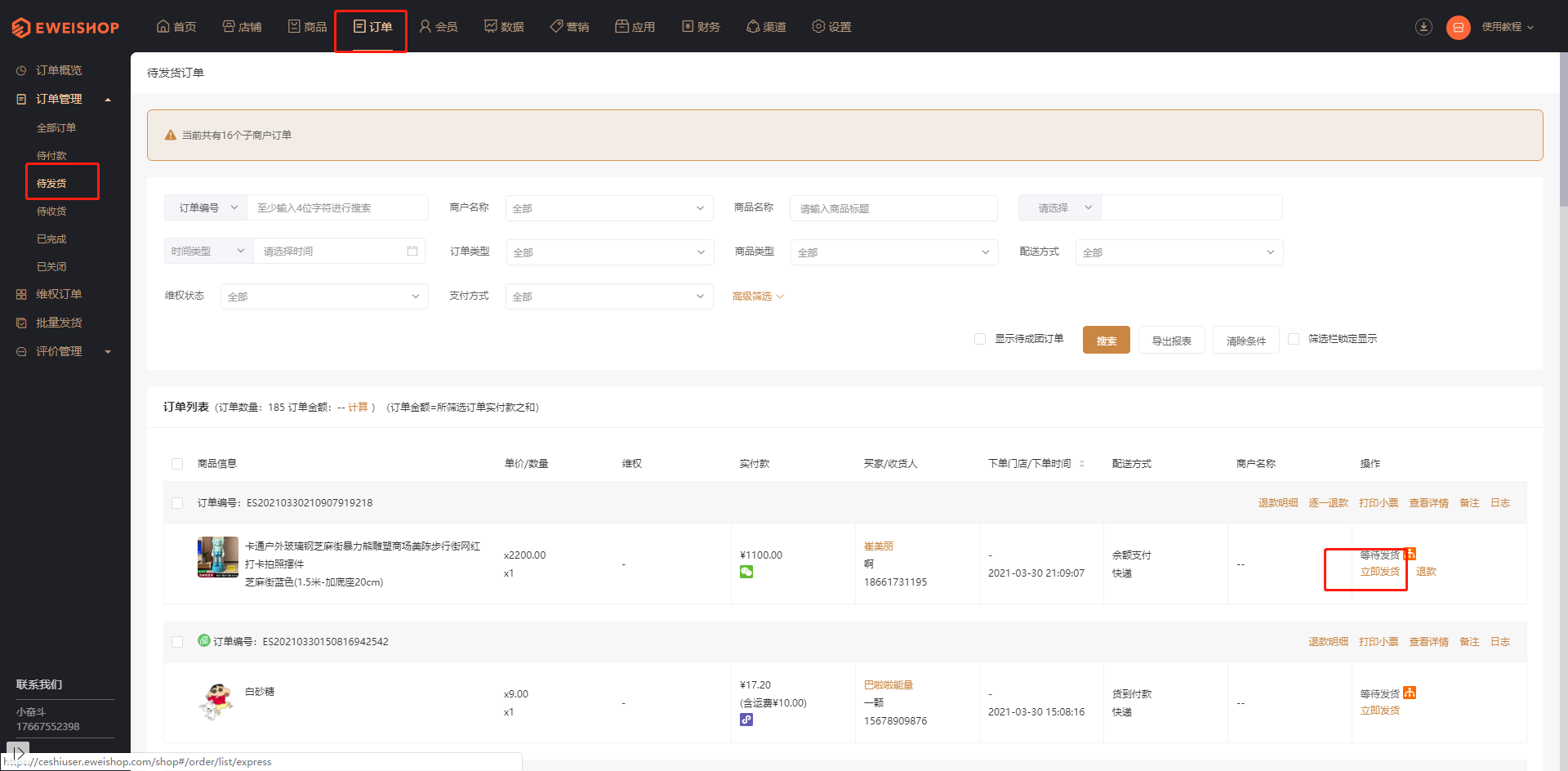Open the 应用 apps nav item
1568x771 pixels.
tap(635, 27)
